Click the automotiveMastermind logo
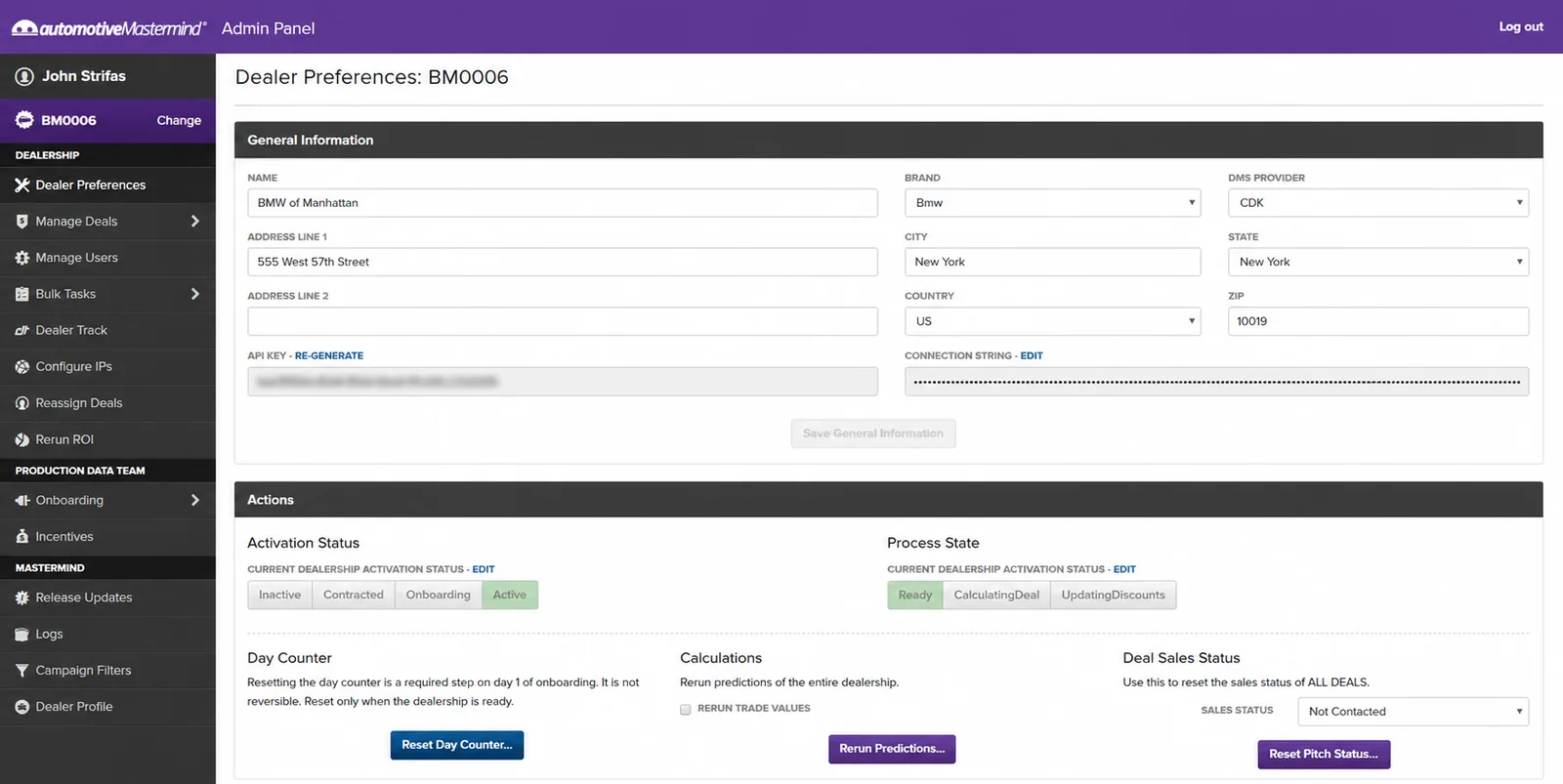 108,28
